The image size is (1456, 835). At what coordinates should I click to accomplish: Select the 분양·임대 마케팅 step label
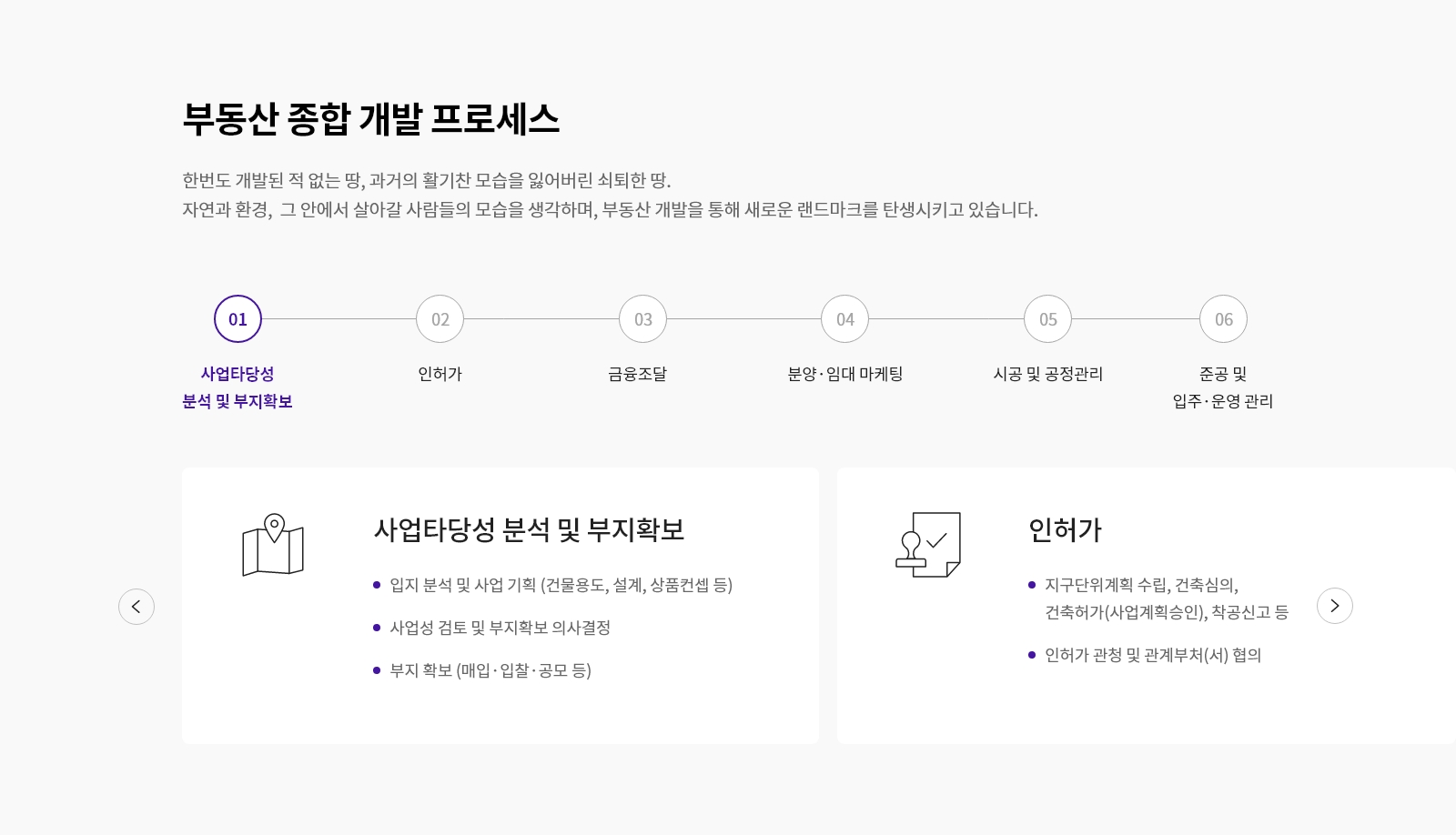click(x=845, y=374)
